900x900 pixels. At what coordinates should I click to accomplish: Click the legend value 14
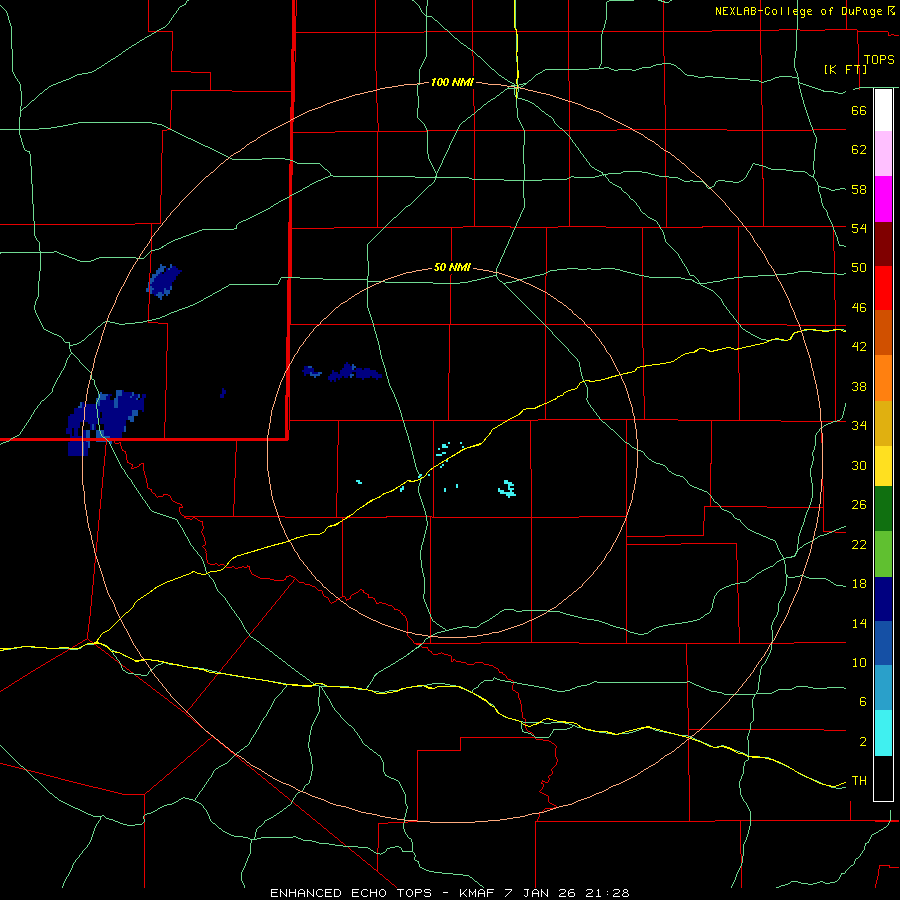pyautogui.click(x=859, y=623)
